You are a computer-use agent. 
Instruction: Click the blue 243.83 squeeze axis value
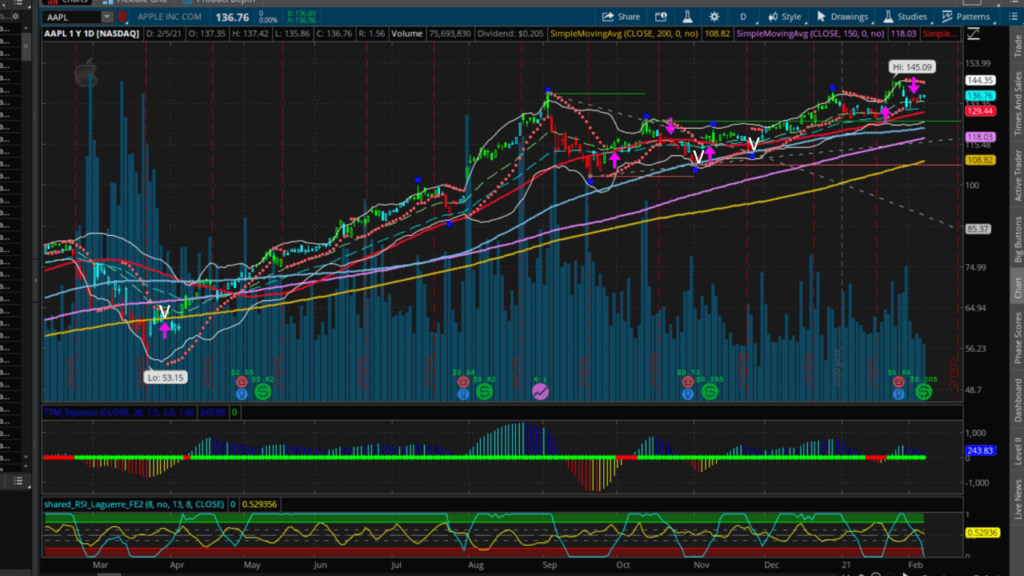coord(980,451)
